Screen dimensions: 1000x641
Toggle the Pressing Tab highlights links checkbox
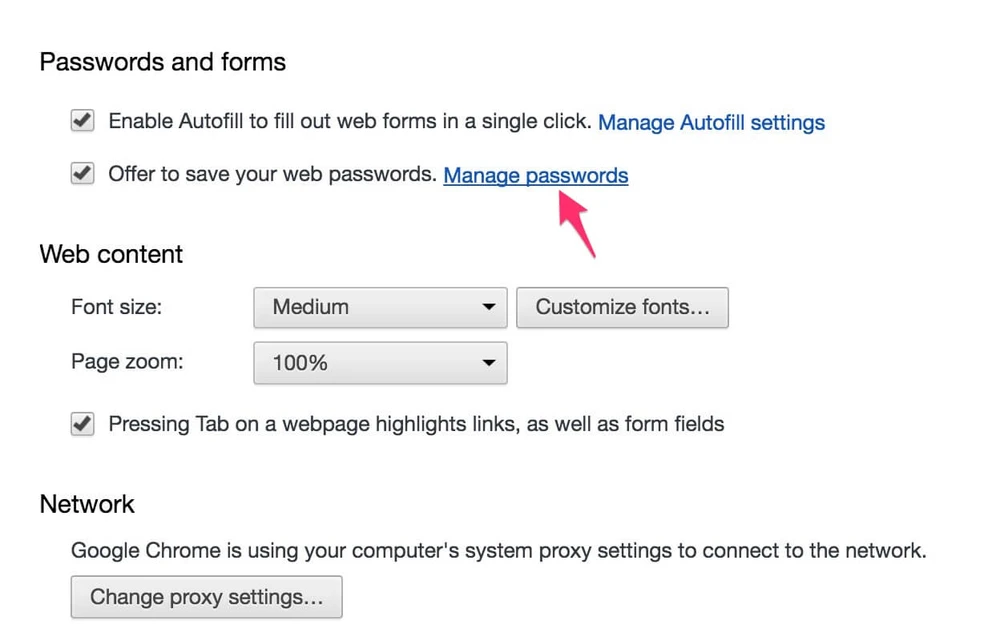click(x=82, y=424)
